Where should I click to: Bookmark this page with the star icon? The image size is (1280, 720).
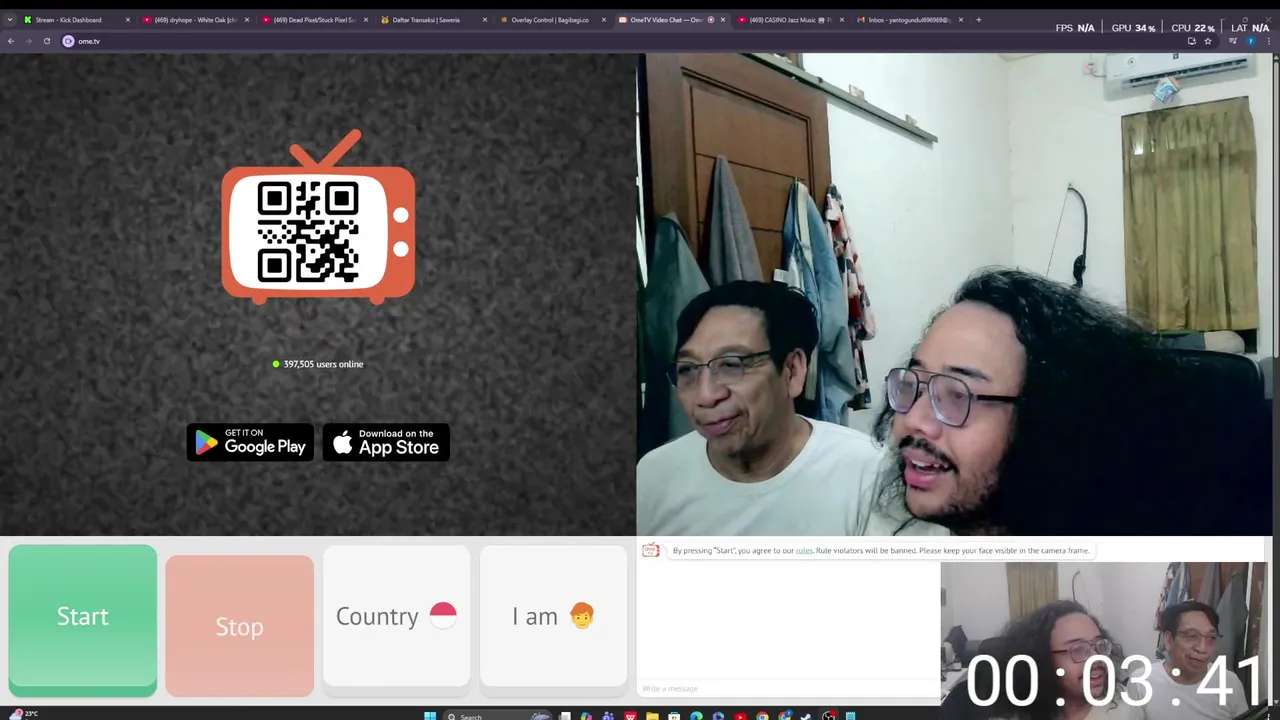click(x=1208, y=41)
